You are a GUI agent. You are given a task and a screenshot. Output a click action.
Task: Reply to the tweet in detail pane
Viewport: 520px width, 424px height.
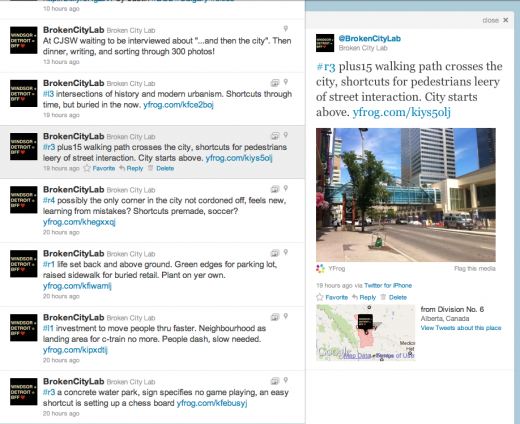tap(364, 297)
